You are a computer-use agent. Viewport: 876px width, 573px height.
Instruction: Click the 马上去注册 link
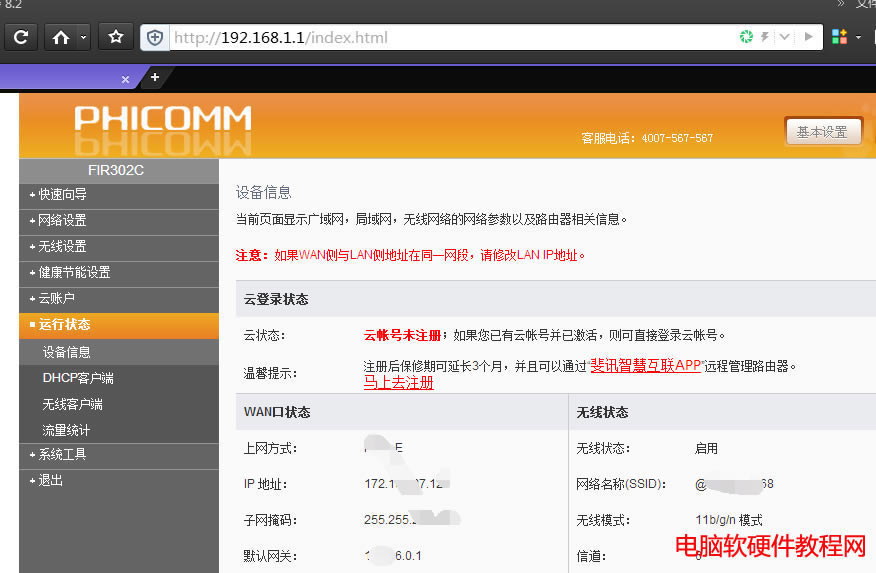click(398, 382)
